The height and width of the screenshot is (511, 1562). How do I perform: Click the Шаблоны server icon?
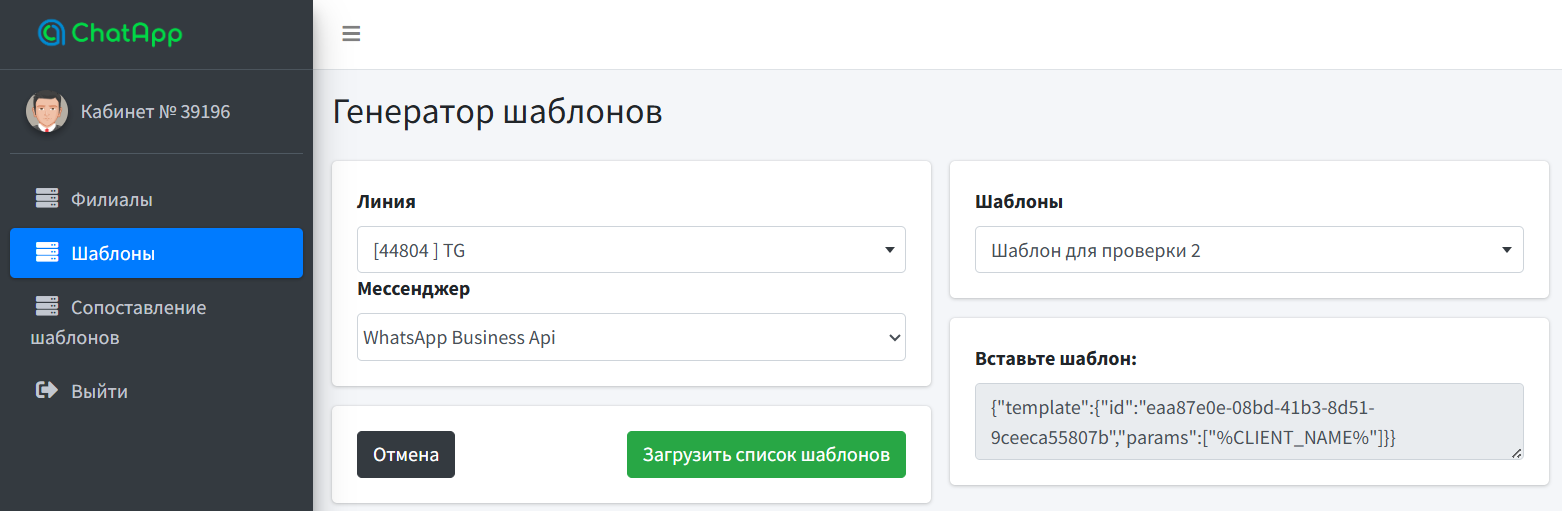pos(47,253)
